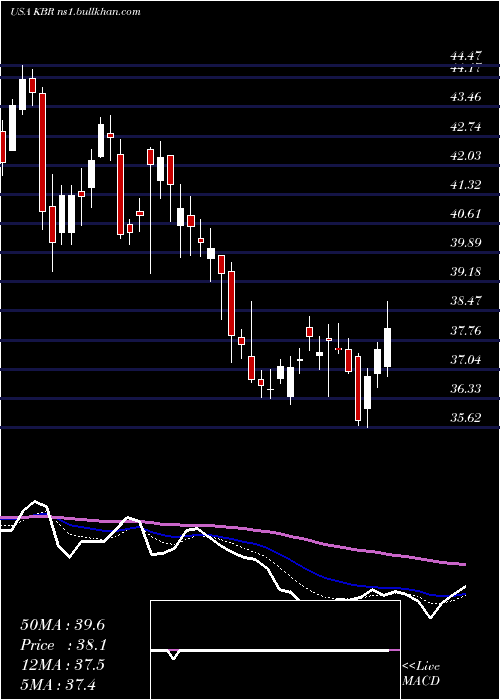Click the 36.33 price level label
Viewport: 500px width, 700px height.
[466, 388]
